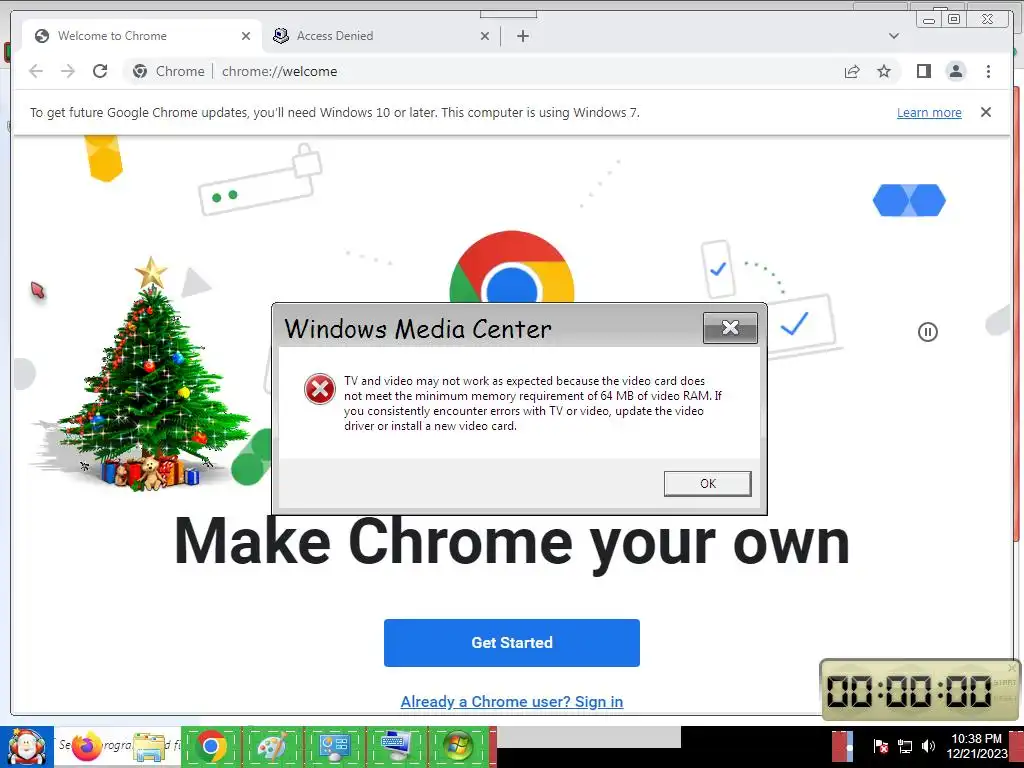This screenshot has height=768, width=1024.
Task: Click the Get Started button
Action: pyautogui.click(x=511, y=643)
